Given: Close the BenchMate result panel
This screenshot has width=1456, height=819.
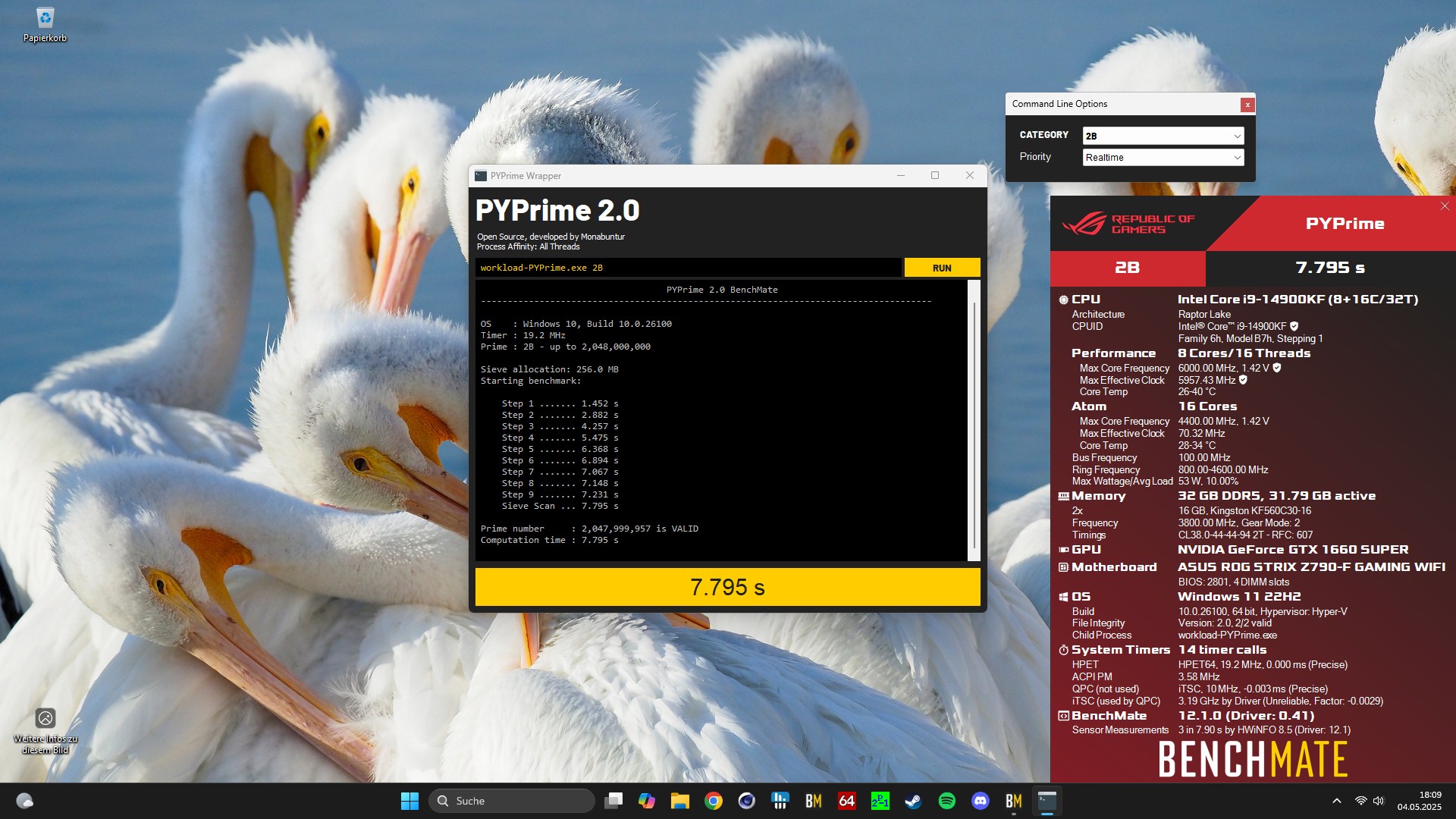Looking at the screenshot, I should click(1445, 206).
